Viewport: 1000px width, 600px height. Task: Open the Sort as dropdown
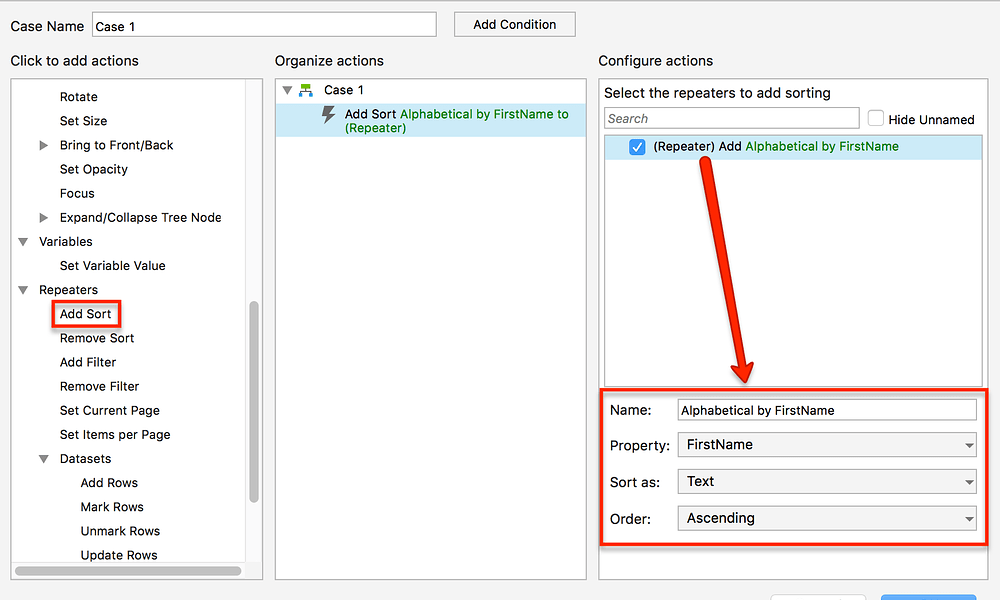tap(826, 482)
